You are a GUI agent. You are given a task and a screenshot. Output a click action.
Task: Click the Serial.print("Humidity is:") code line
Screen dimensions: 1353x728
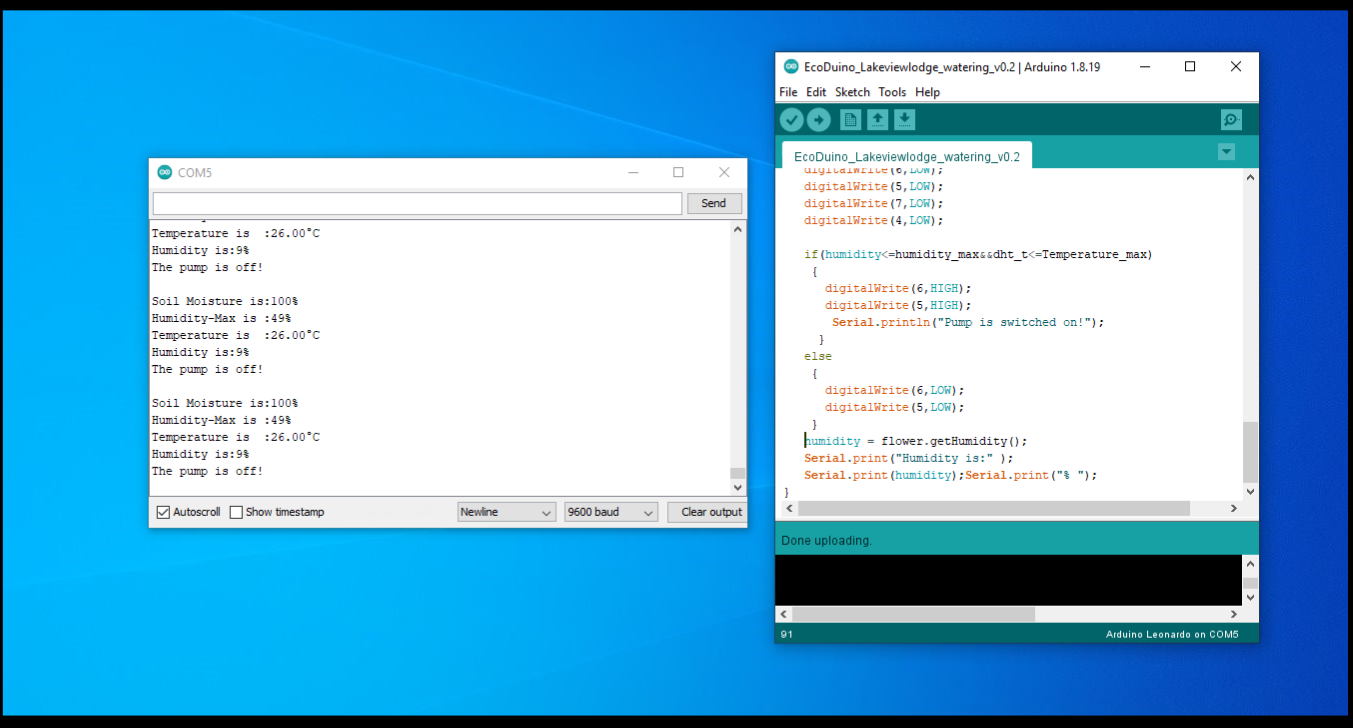coord(909,458)
